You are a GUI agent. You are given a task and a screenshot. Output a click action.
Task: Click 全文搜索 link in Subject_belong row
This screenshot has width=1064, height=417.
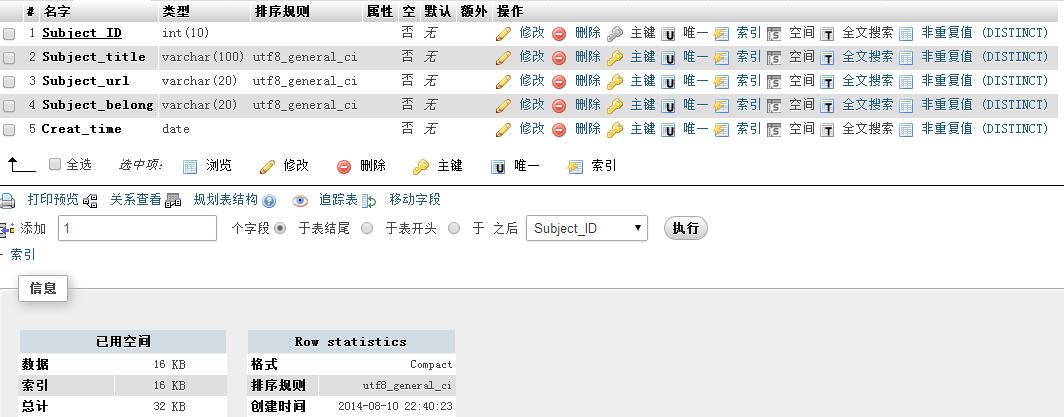pyautogui.click(x=868, y=104)
